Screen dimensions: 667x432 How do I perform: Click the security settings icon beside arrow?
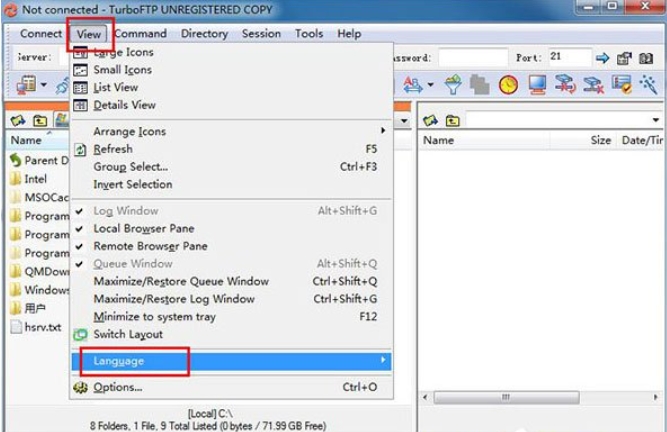pyautogui.click(x=624, y=58)
